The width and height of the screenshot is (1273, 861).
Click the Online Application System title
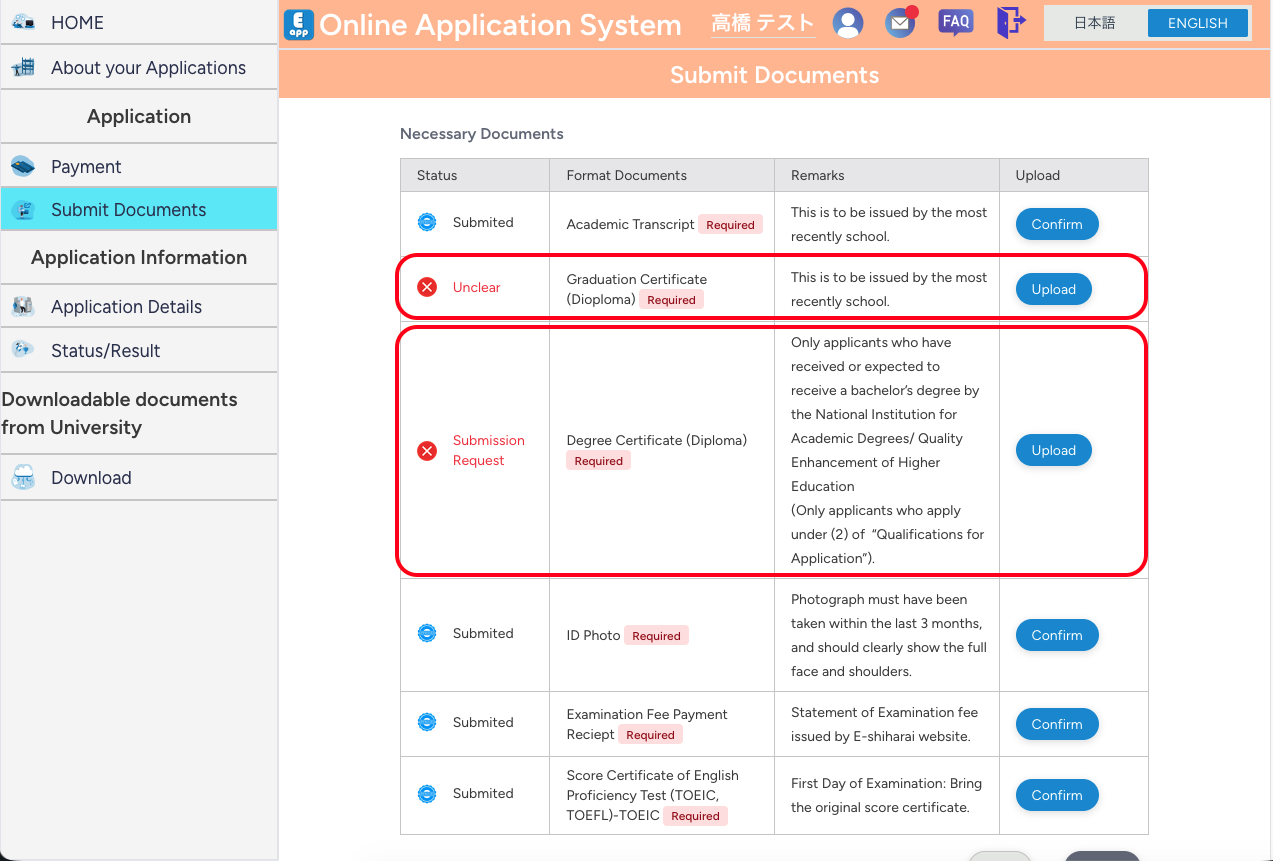[500, 25]
